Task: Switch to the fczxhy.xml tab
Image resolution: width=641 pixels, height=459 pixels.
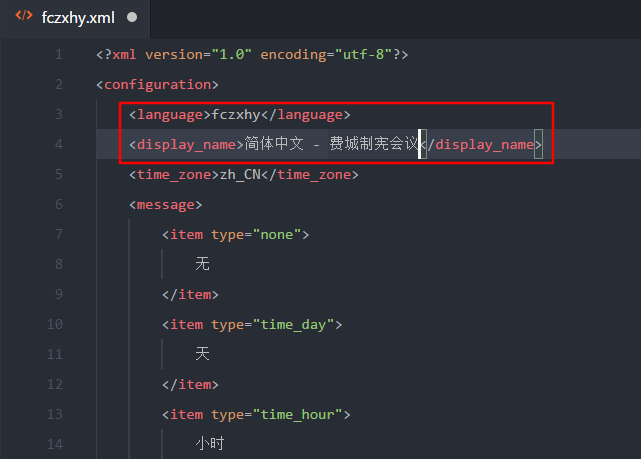Action: 76,18
